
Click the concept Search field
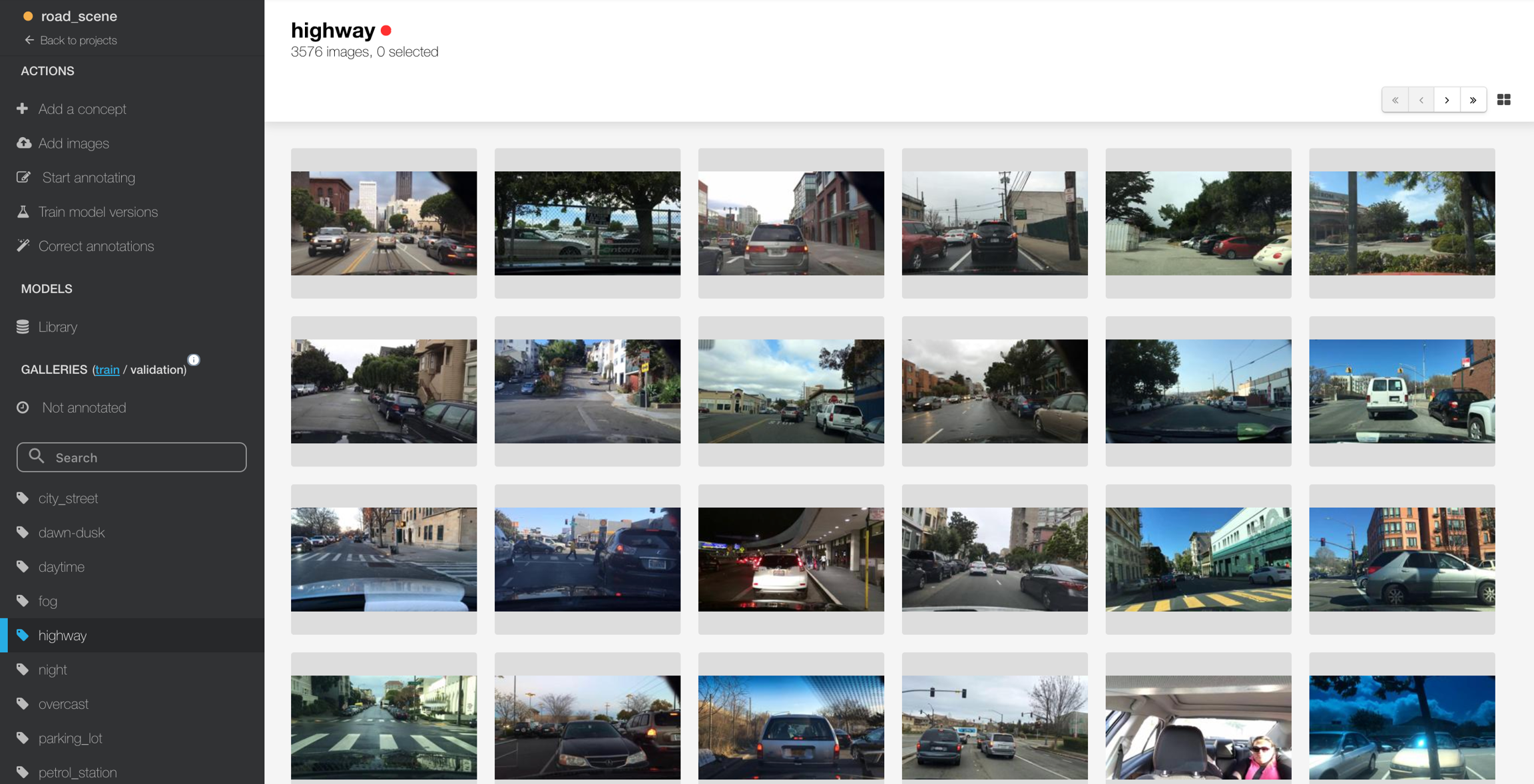click(132, 457)
